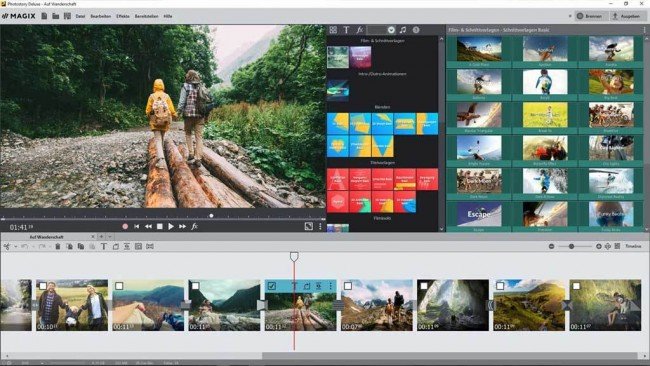
Task: Start recording with the red record button
Action: 125,227
